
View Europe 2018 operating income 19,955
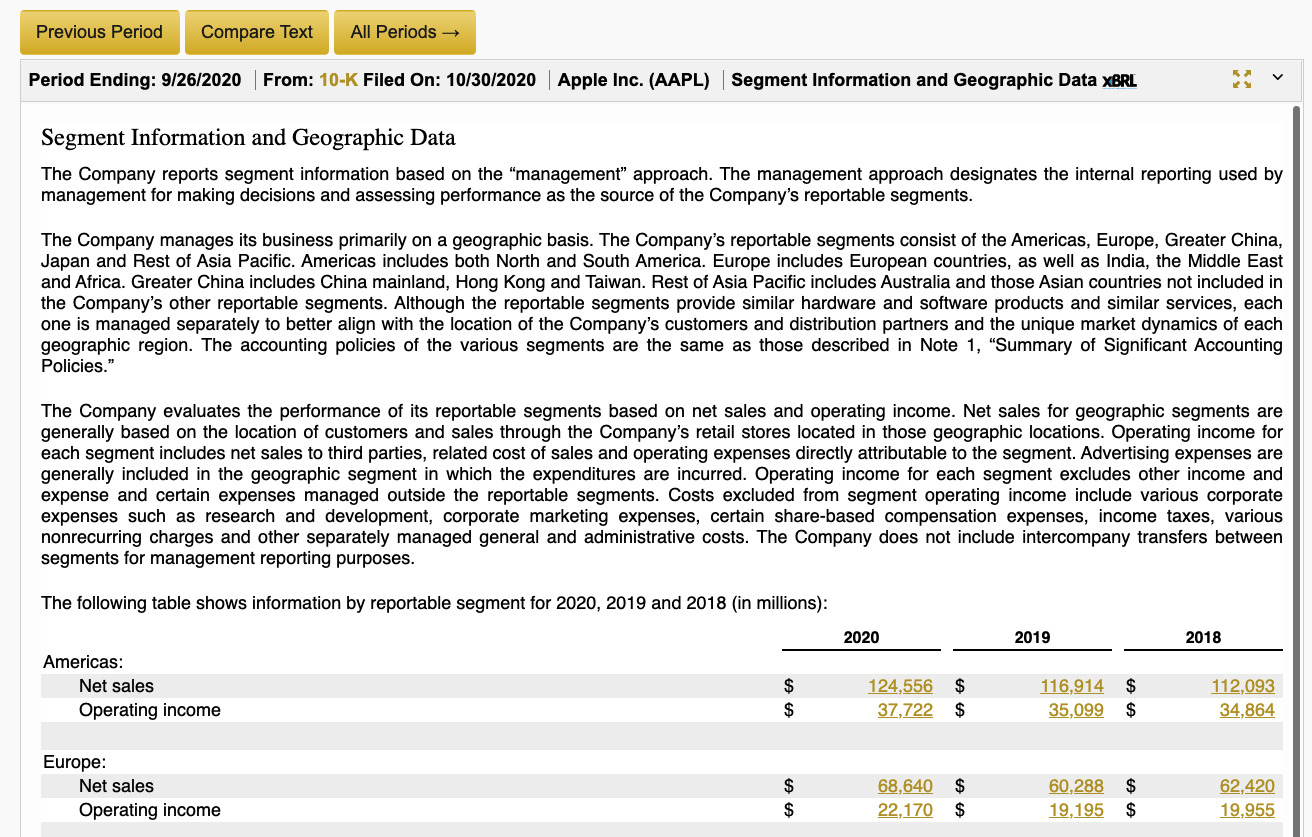point(1246,810)
